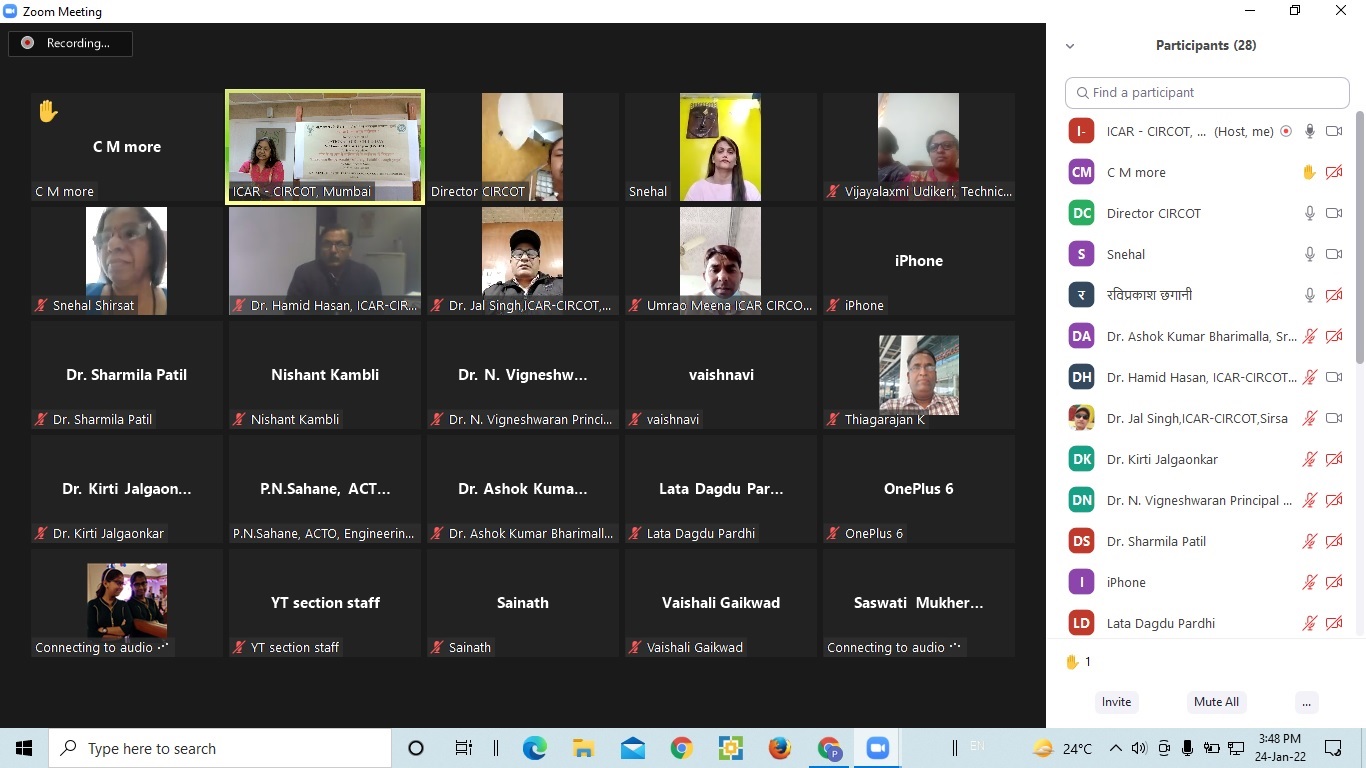Click the Nishant Kambli tile
Viewport: 1366px width, 768px height.
pos(325,375)
